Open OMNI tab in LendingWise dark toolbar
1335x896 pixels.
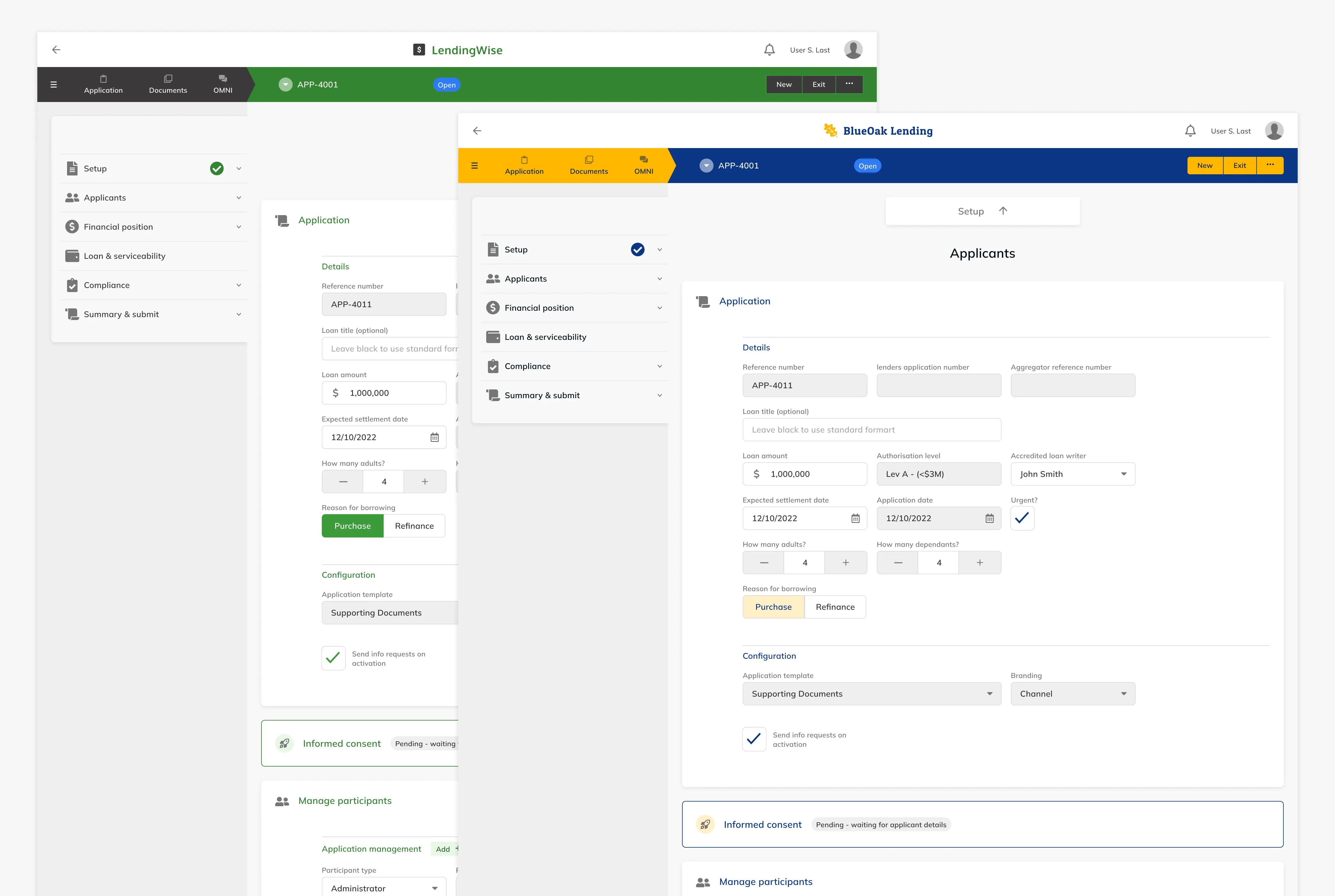pyautogui.click(x=223, y=85)
